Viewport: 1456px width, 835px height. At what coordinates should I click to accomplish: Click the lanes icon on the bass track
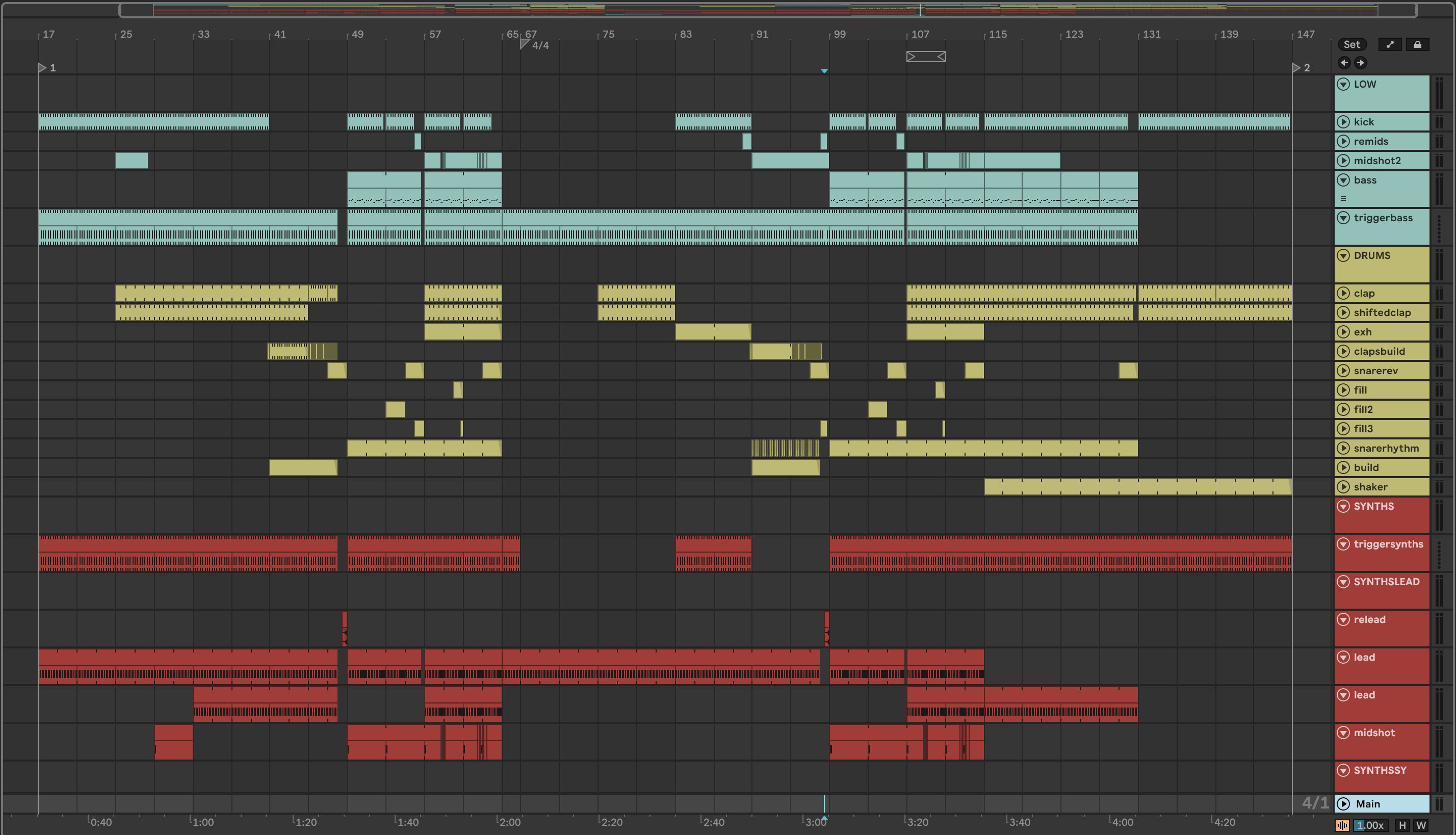pos(1343,198)
